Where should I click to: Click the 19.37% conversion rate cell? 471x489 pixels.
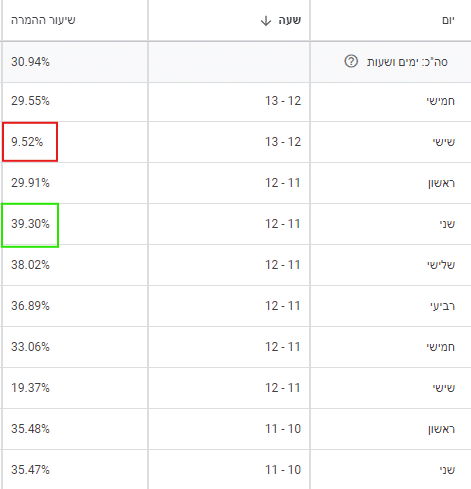(x=30, y=388)
